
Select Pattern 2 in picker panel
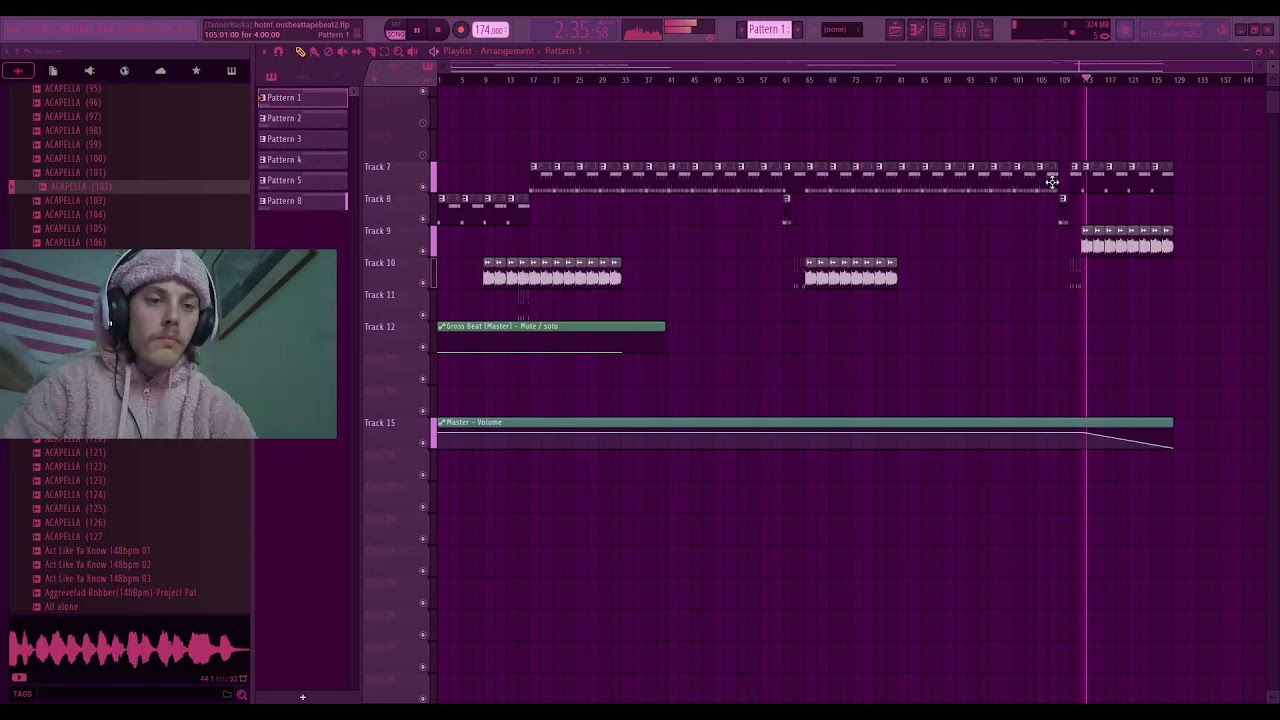pyautogui.click(x=303, y=118)
